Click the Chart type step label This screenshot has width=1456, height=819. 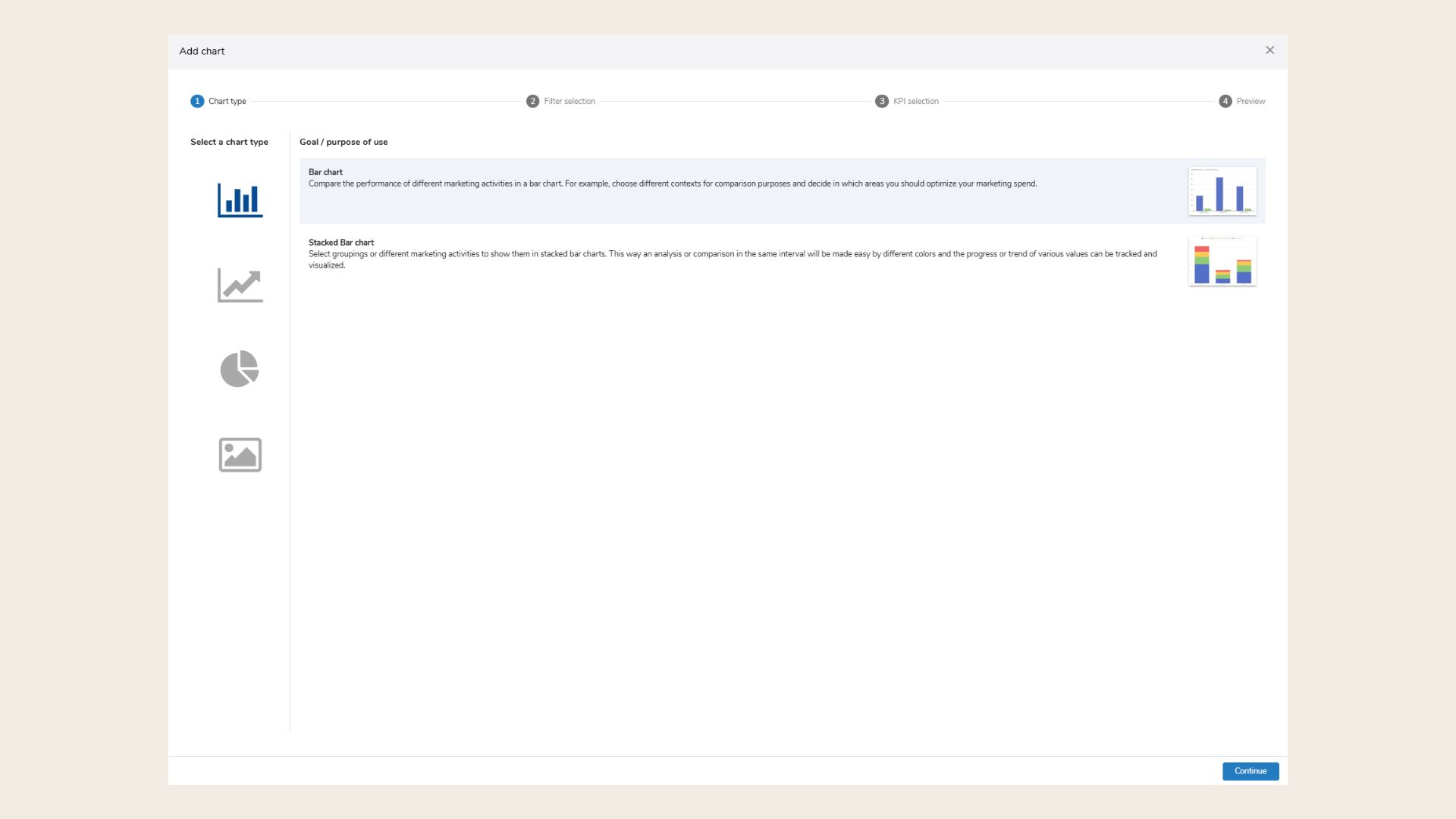tap(227, 101)
